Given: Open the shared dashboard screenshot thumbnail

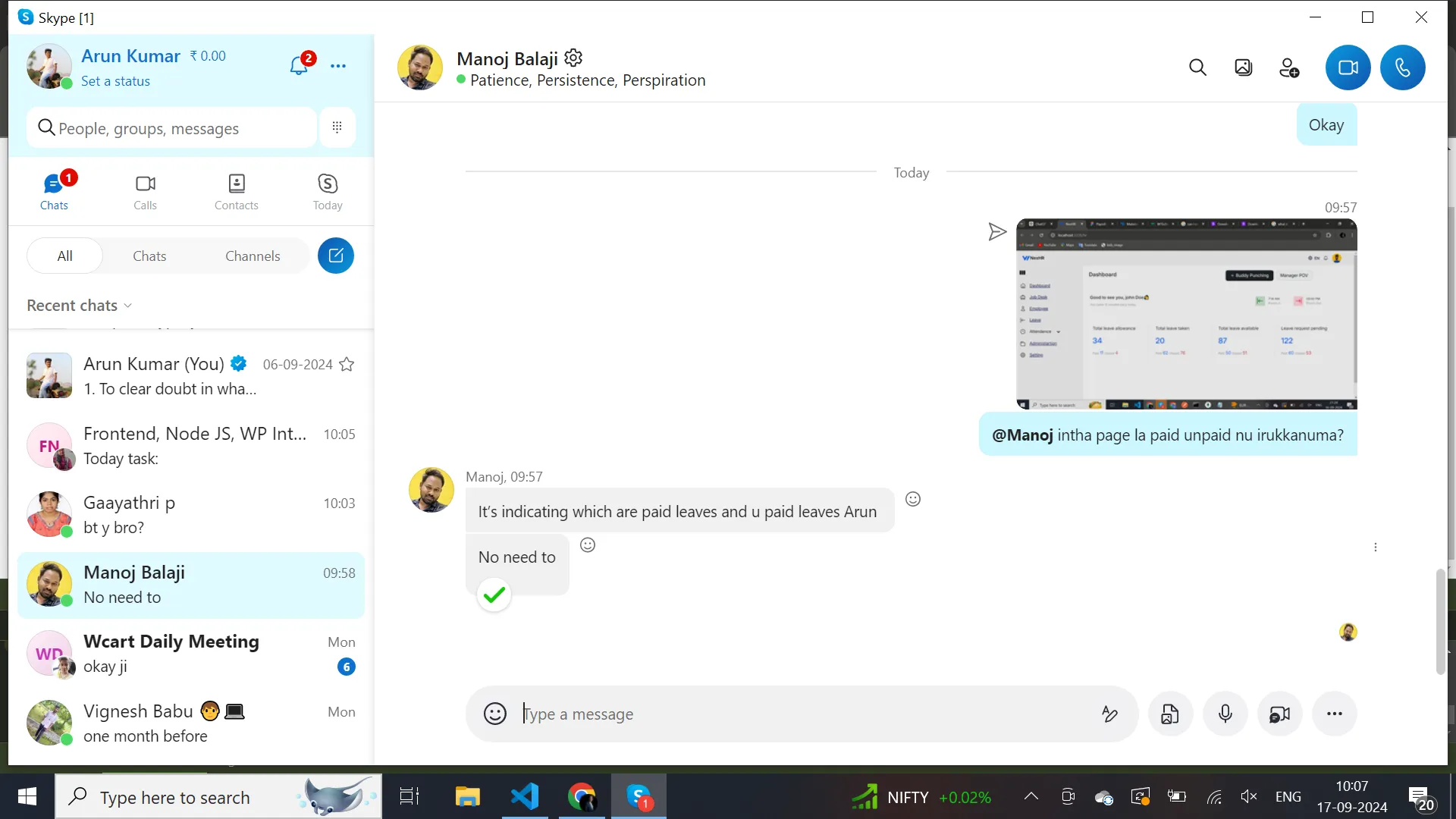Looking at the screenshot, I should point(1186,314).
